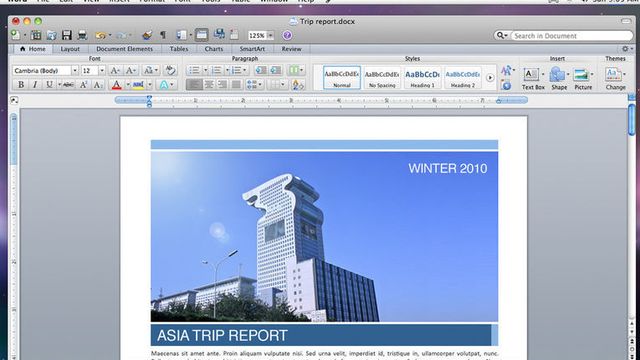Open the SmartArt tab
The height and width of the screenshot is (360, 640).
pos(252,49)
